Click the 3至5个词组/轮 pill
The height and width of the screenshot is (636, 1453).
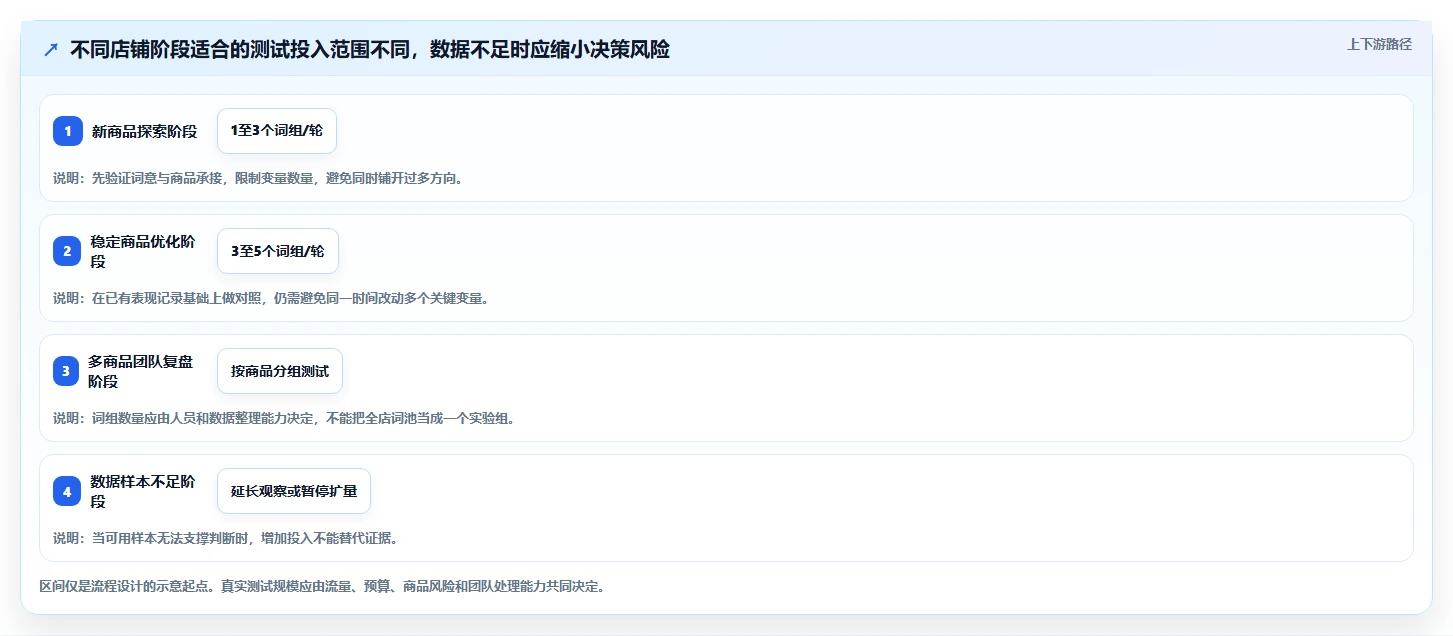click(278, 251)
